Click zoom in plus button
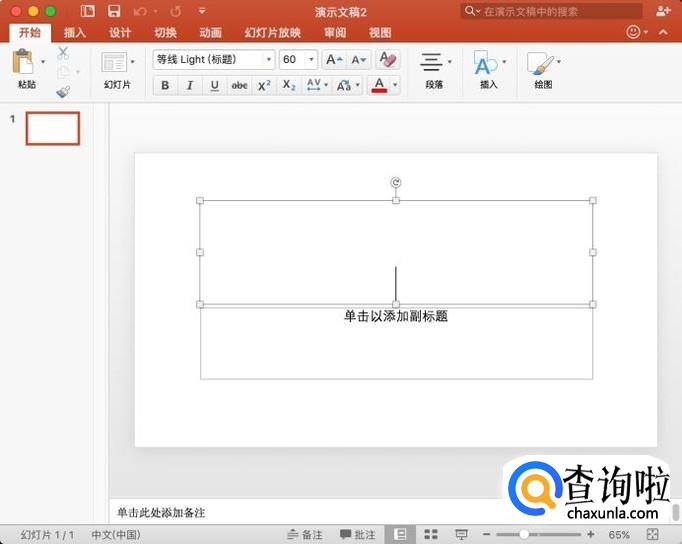This screenshot has height=544, width=682. point(591,534)
